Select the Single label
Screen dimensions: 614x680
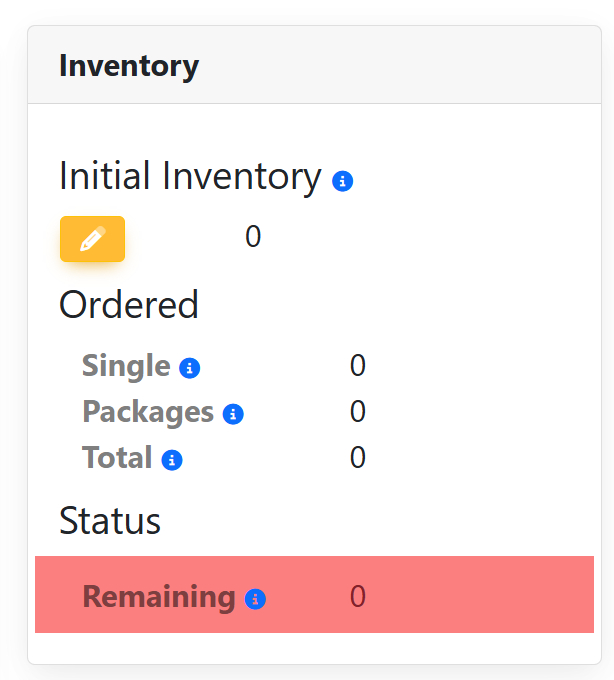coord(126,366)
